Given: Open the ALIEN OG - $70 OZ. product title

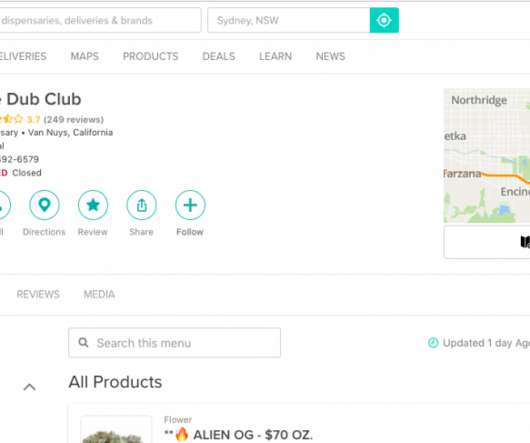Looking at the screenshot, I should tap(253, 435).
